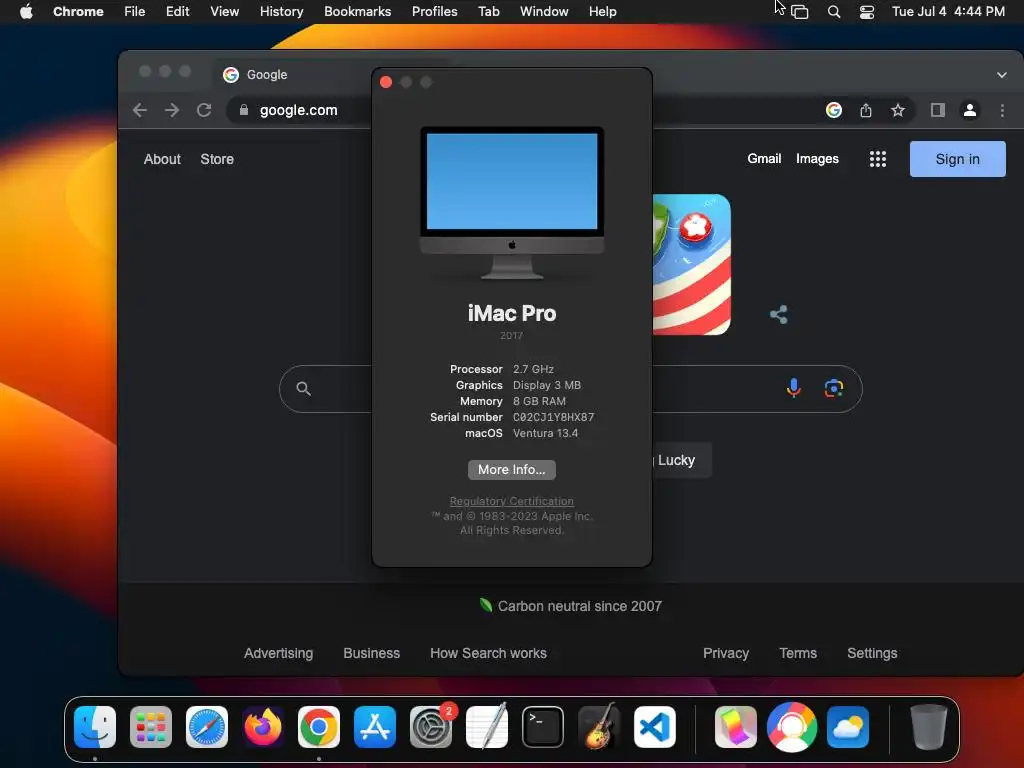Open the History menu
This screenshot has height=768, width=1024.
pyautogui.click(x=281, y=11)
